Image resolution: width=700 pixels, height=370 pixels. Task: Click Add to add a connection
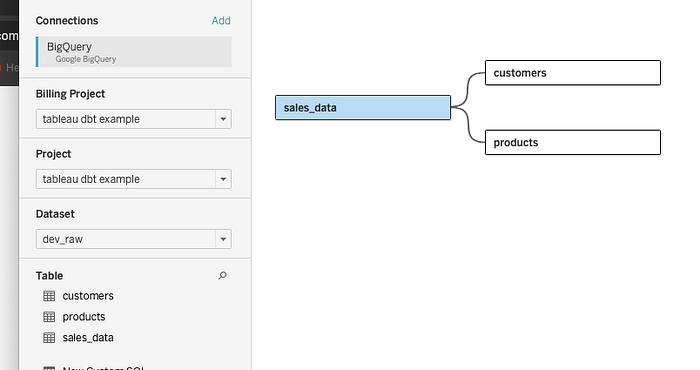(221, 21)
